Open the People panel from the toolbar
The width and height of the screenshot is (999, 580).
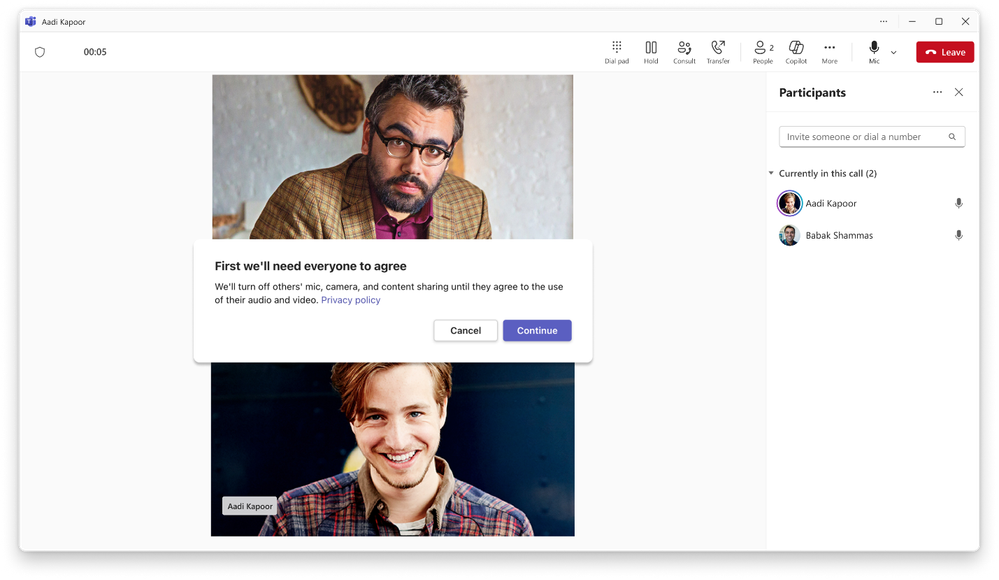[761, 51]
